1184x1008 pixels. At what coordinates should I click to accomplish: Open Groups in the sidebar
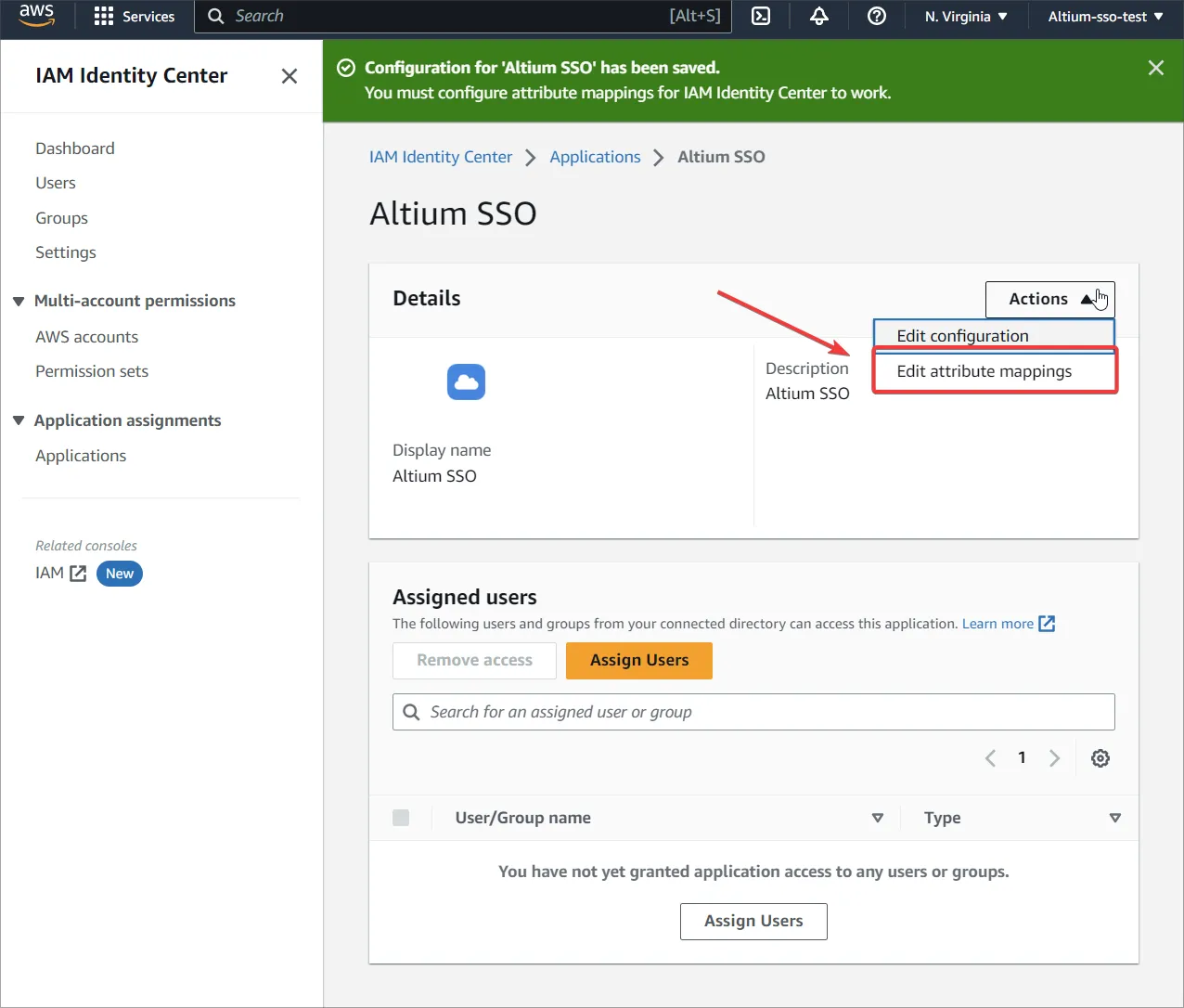point(61,218)
